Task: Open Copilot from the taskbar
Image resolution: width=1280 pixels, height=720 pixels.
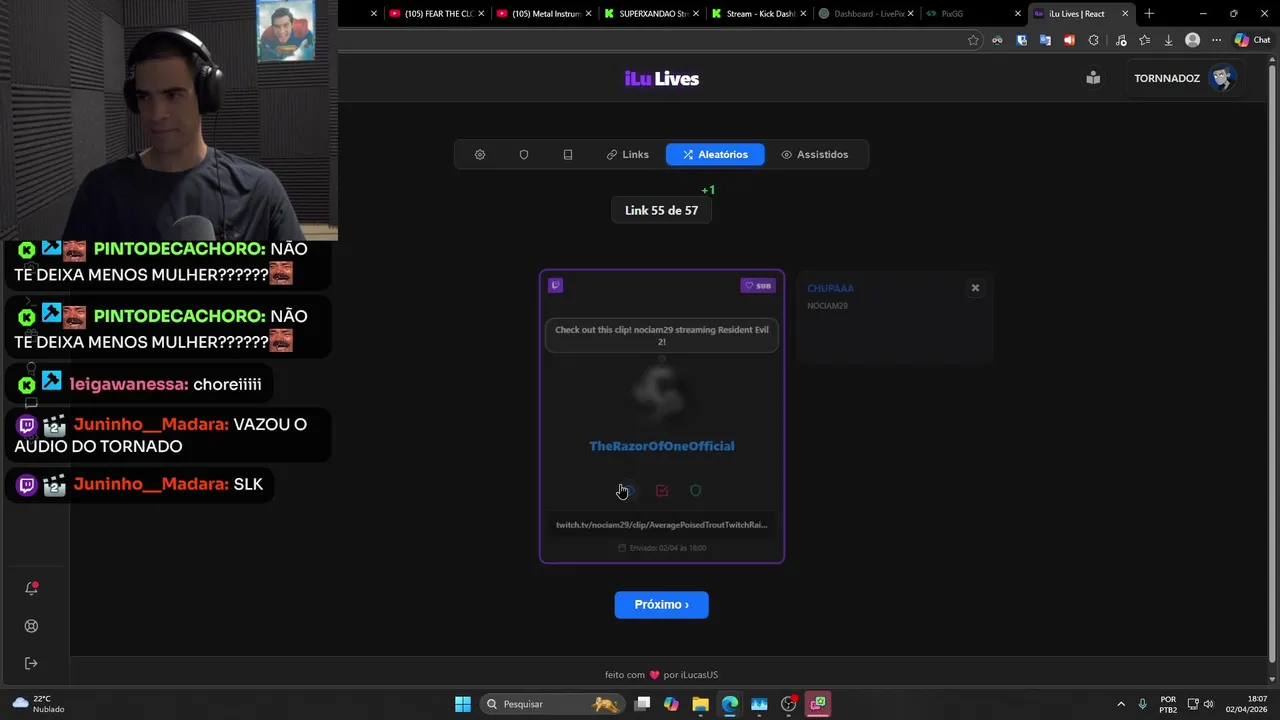Action: [x=671, y=704]
